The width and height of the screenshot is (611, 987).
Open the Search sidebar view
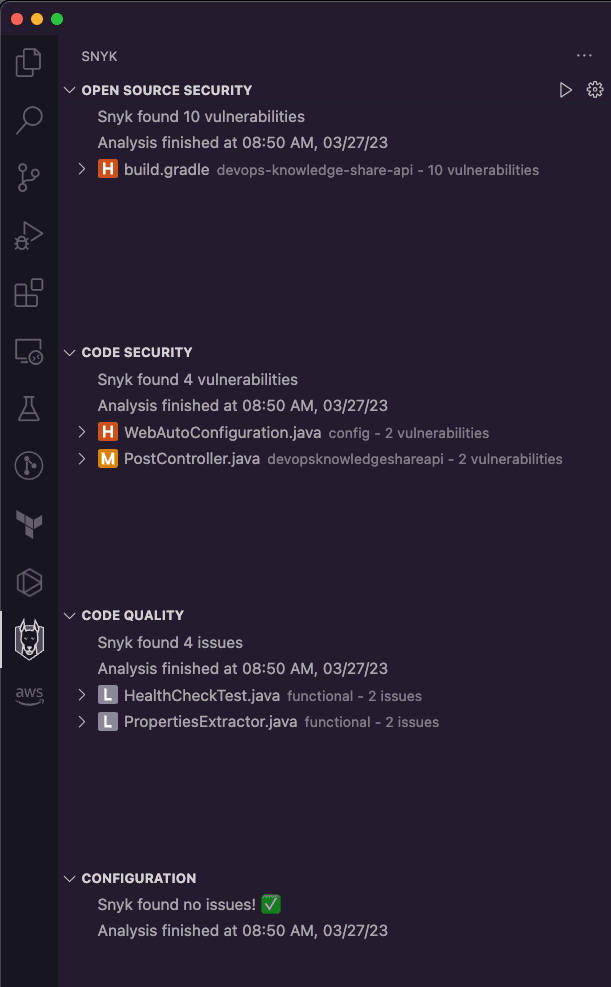pos(28,120)
